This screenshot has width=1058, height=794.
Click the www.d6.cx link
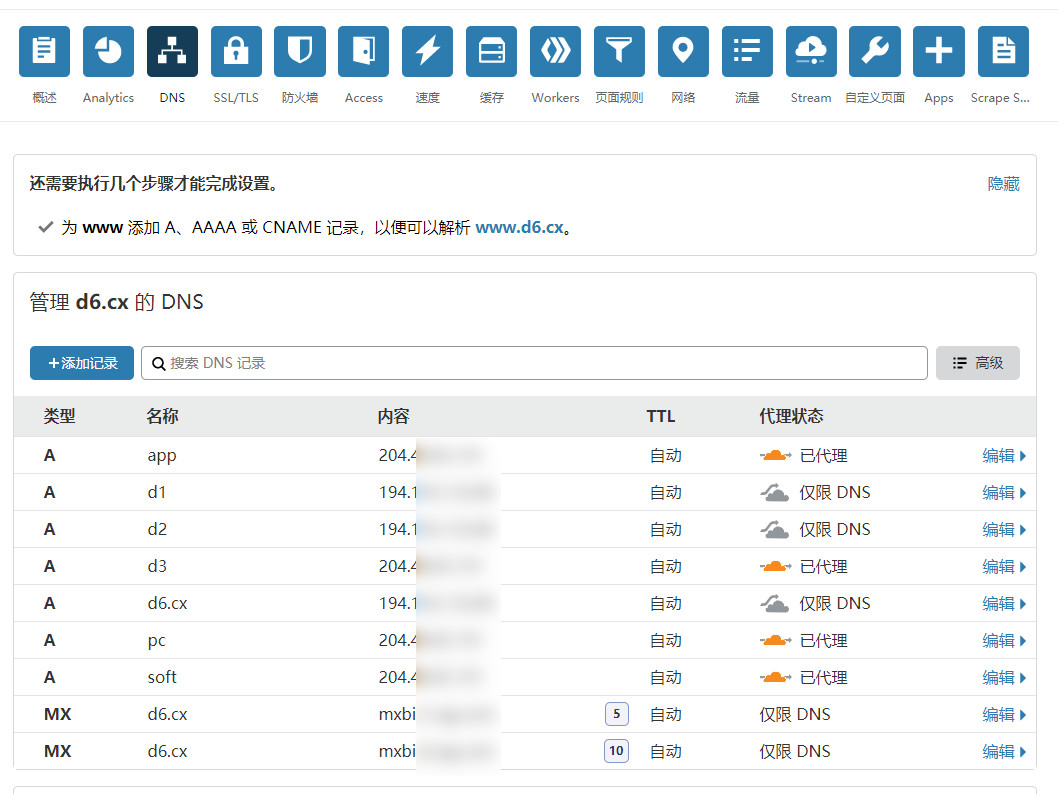(519, 227)
